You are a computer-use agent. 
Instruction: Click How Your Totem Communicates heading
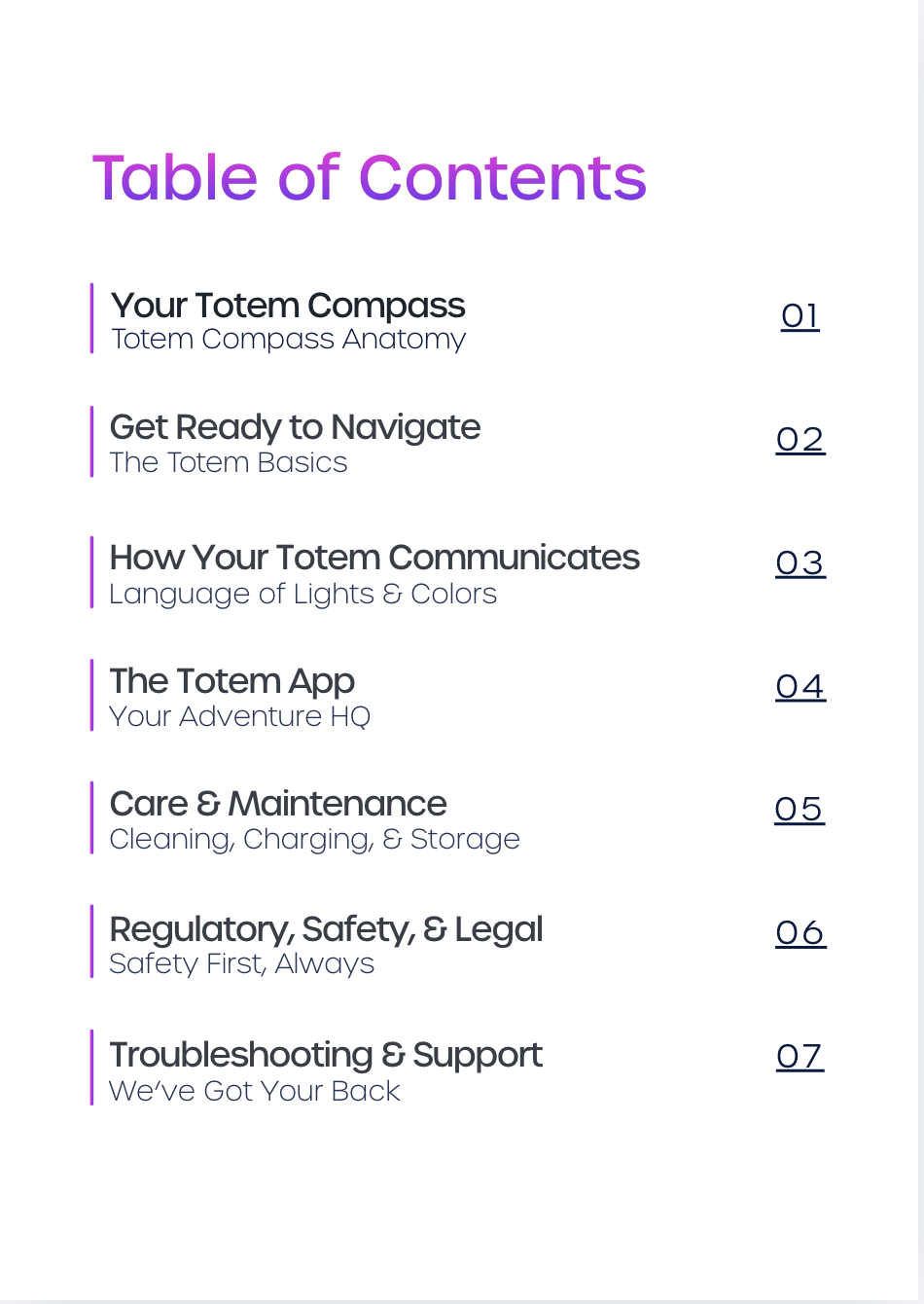(374, 558)
